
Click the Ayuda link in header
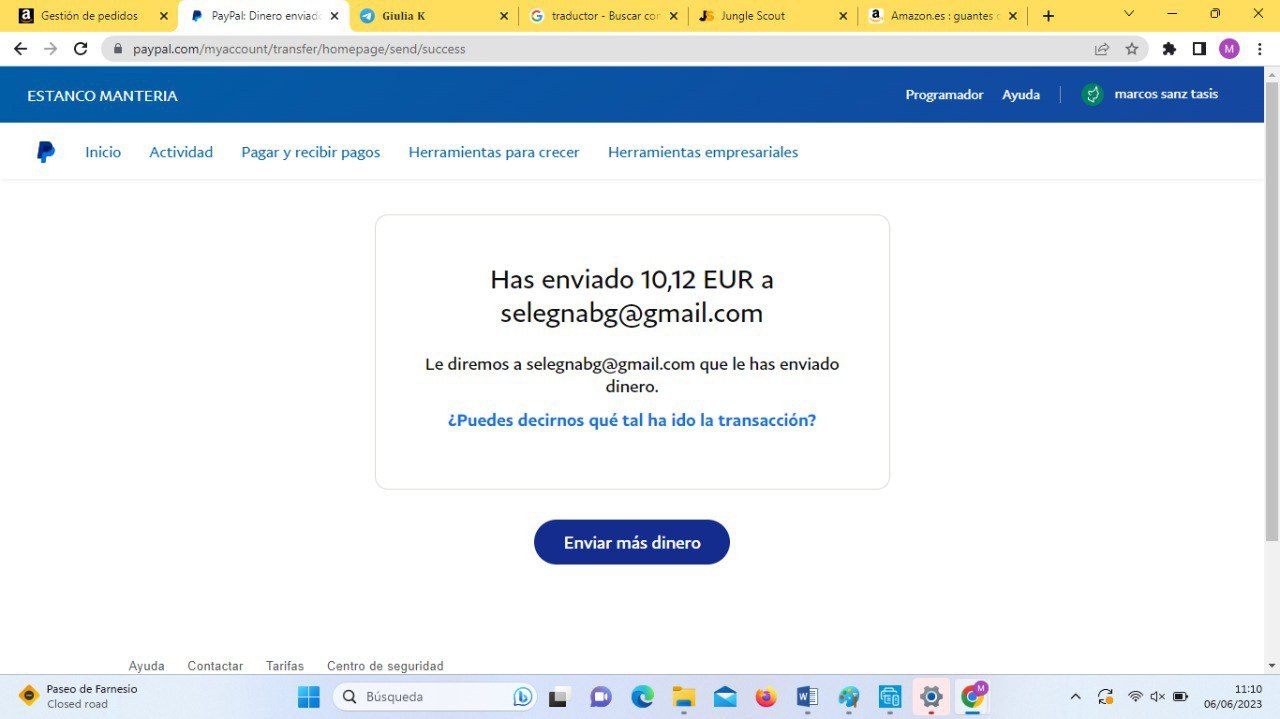1021,95
